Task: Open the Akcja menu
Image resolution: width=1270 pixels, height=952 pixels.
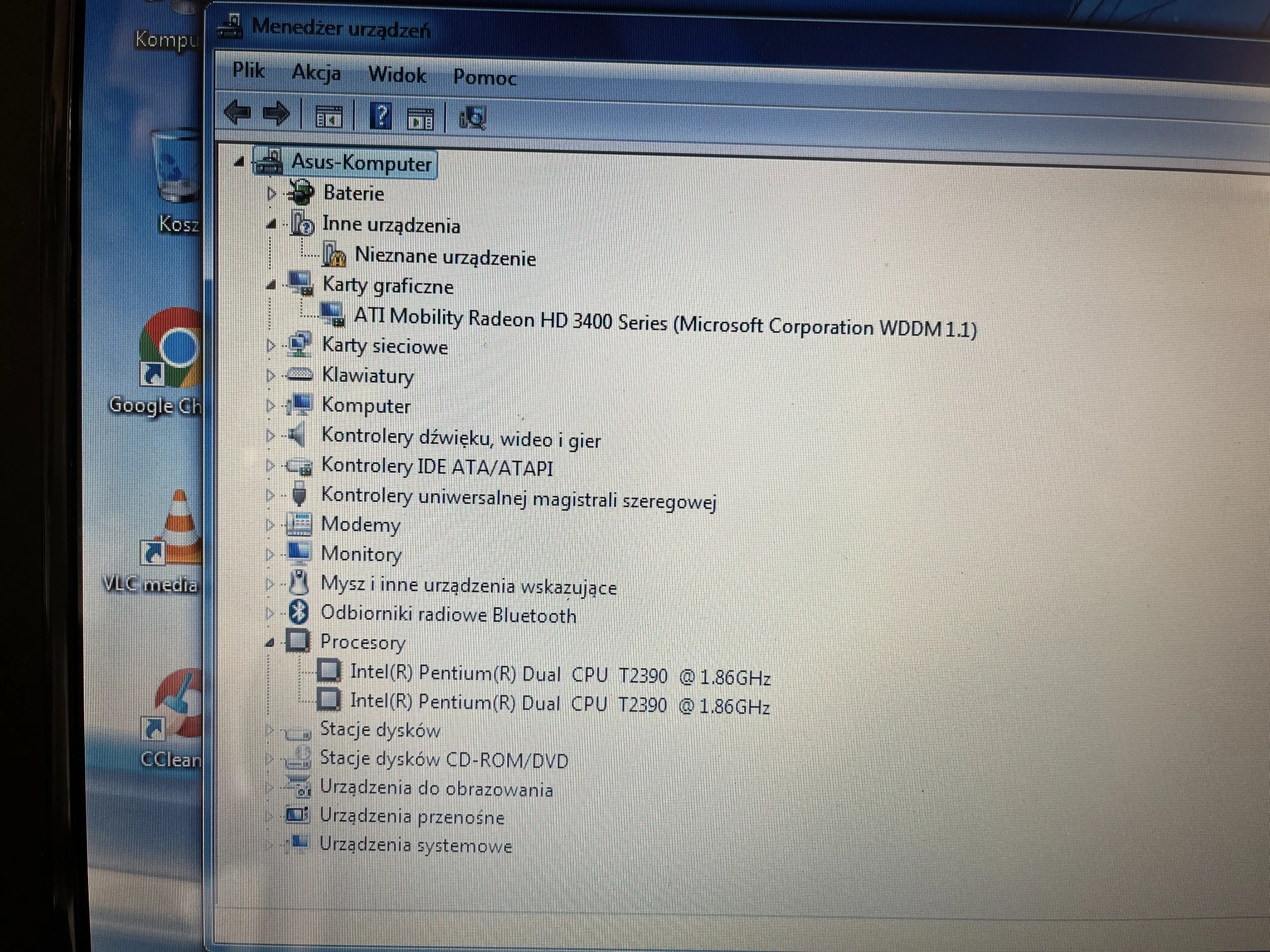Action: [315, 74]
